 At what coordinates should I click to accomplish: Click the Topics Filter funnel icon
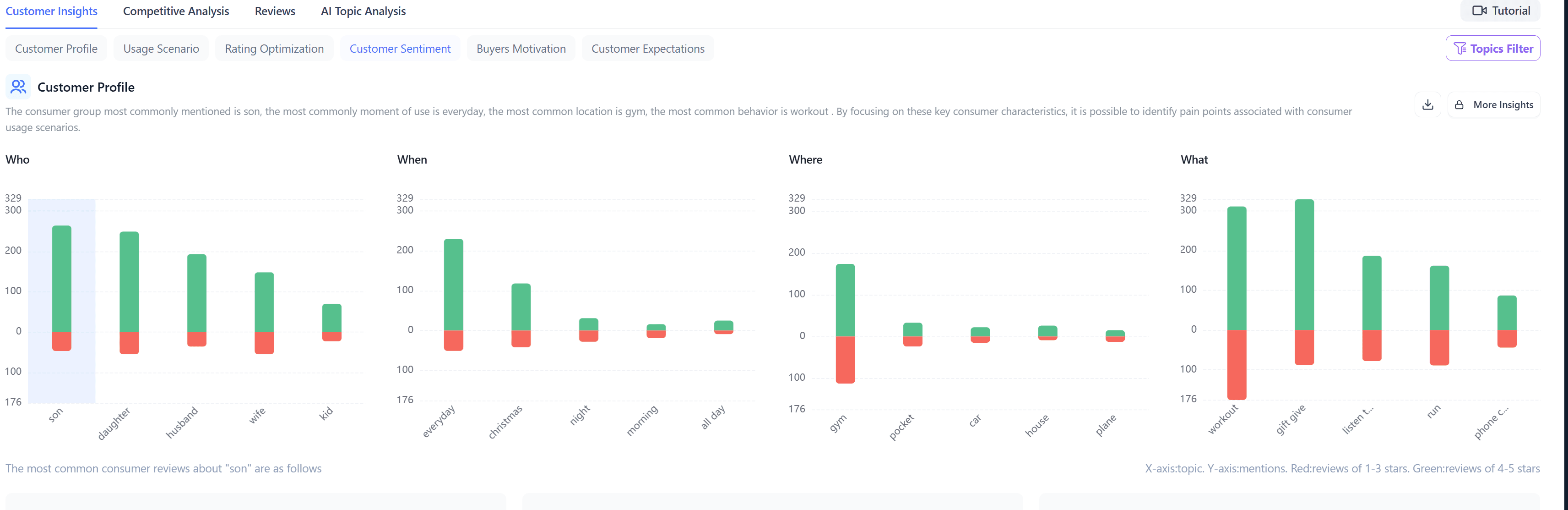(1459, 49)
